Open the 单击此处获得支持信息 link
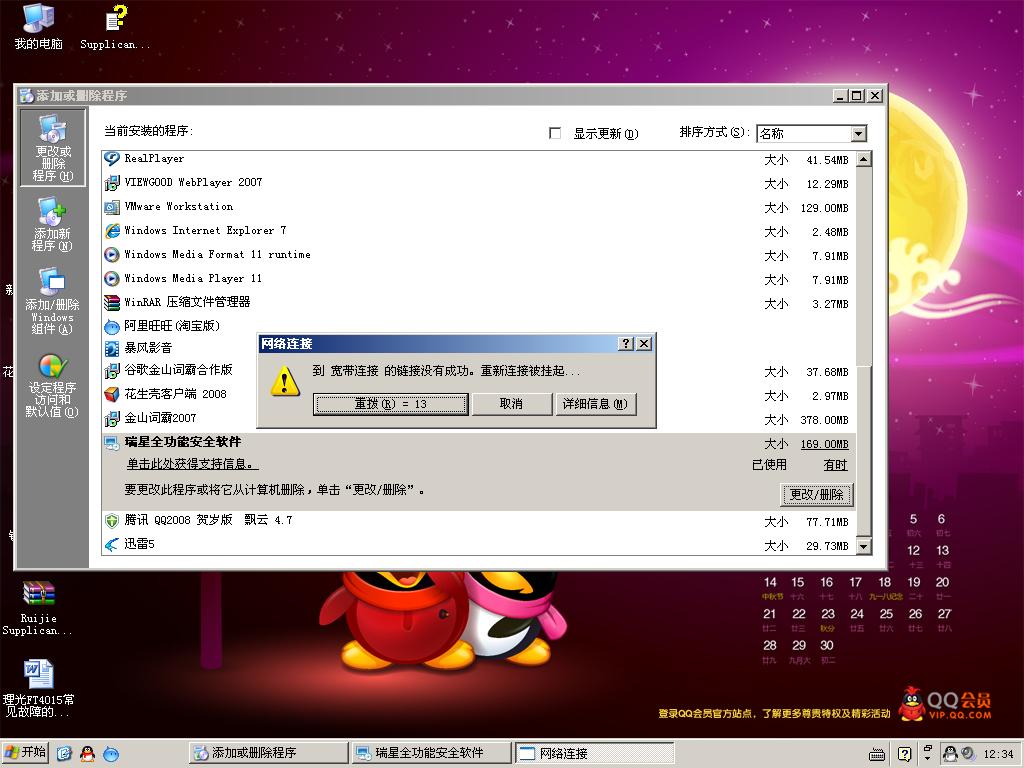Screen dimensions: 1024x768 coord(193,464)
